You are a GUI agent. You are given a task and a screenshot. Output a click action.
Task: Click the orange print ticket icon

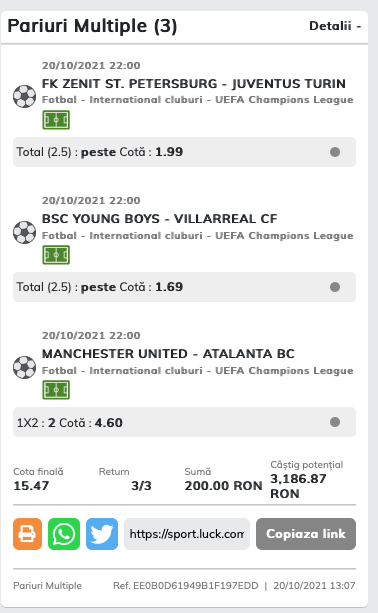click(x=27, y=534)
